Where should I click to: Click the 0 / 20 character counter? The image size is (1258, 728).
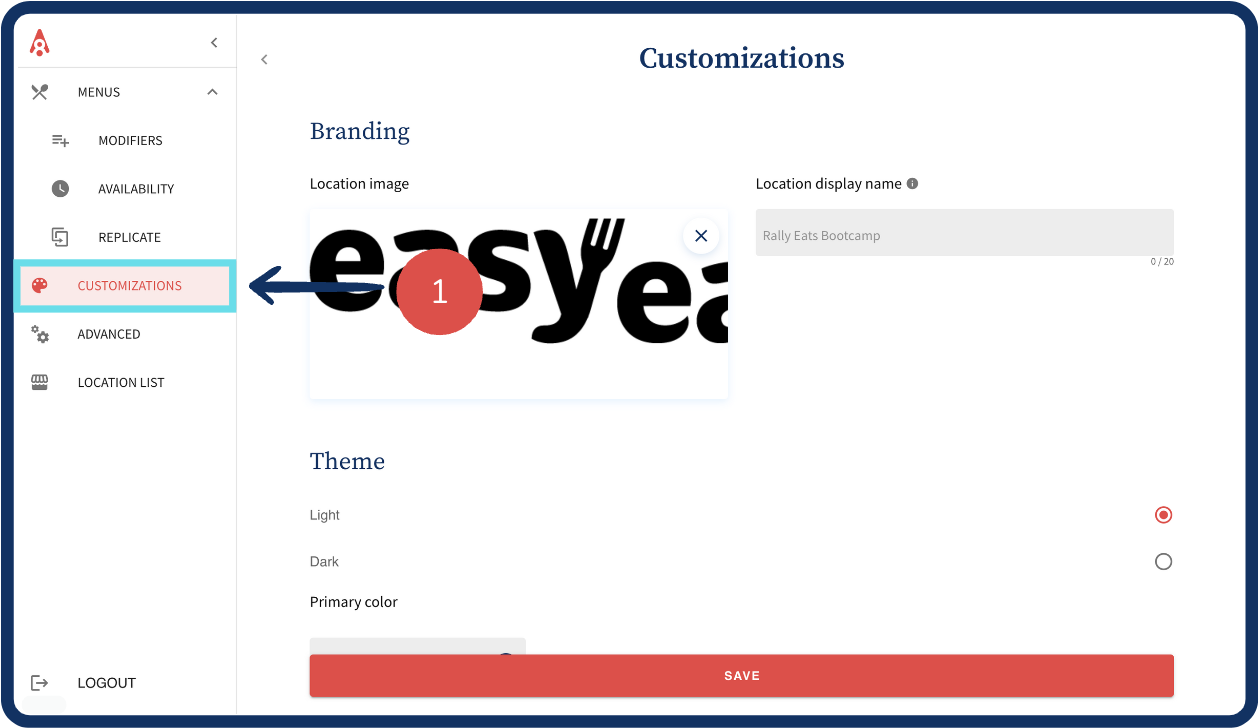pos(1161,262)
